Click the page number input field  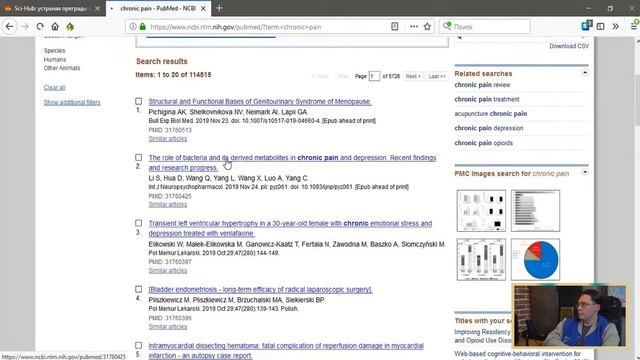click(x=374, y=76)
